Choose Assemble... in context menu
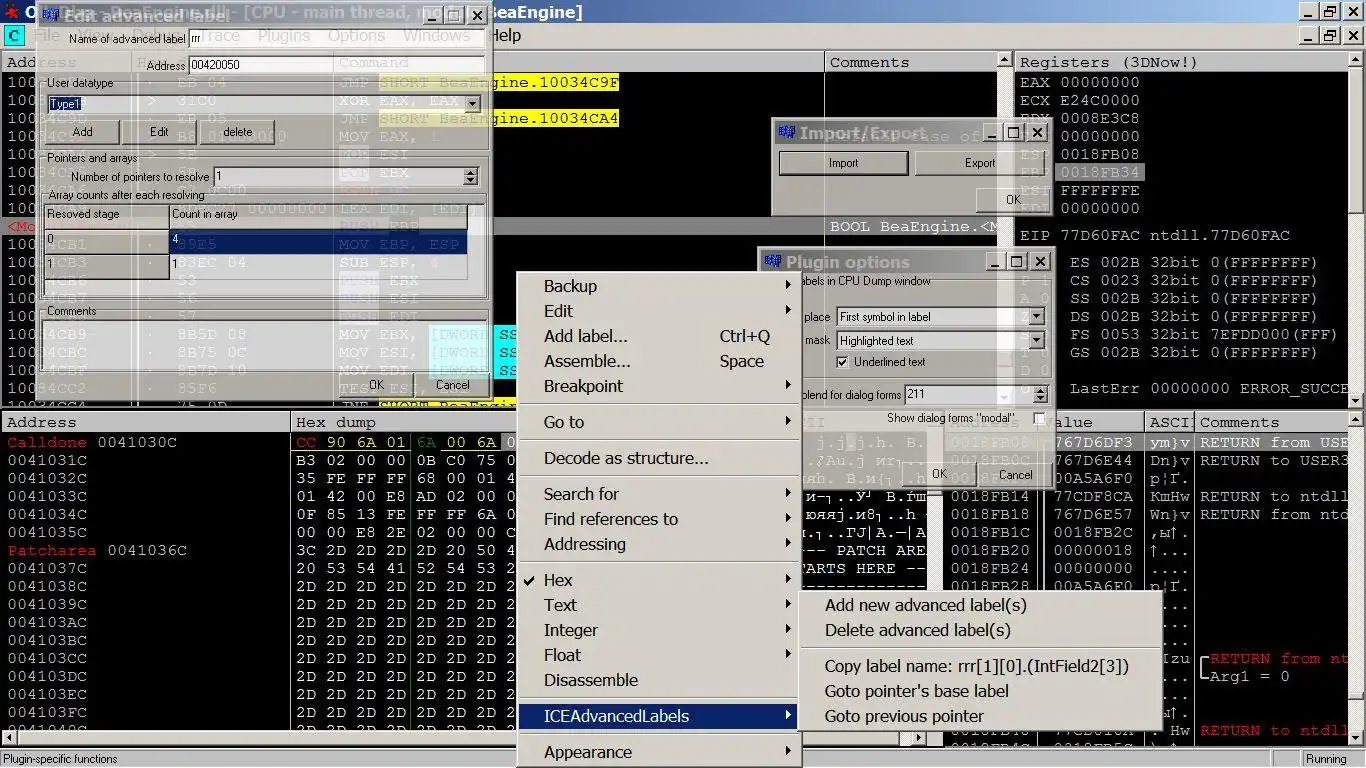The height and width of the screenshot is (768, 1366). tap(660, 361)
